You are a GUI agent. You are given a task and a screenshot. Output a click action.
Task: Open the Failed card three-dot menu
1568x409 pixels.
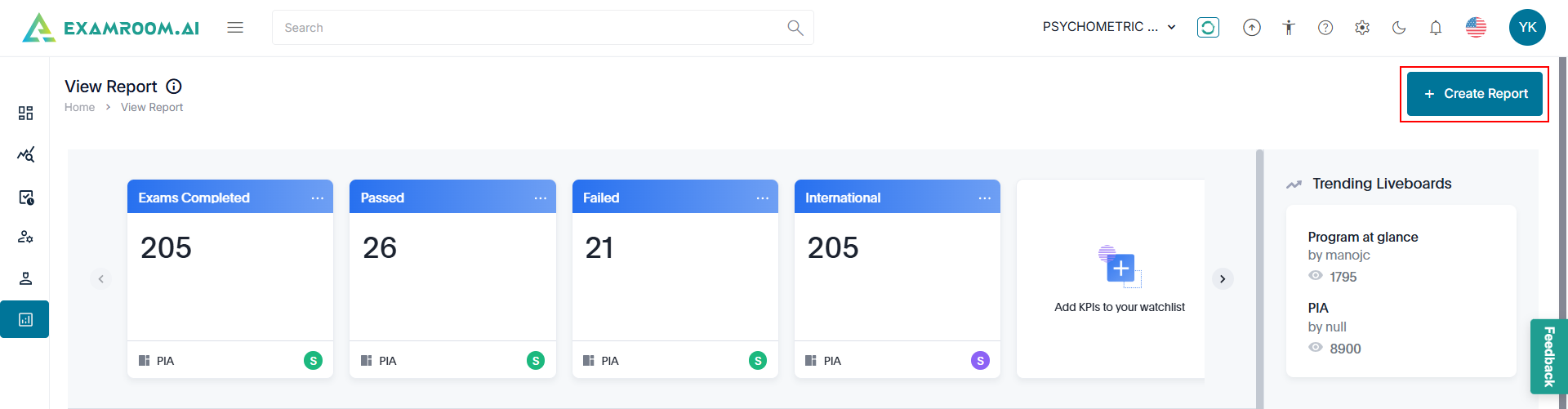(762, 198)
